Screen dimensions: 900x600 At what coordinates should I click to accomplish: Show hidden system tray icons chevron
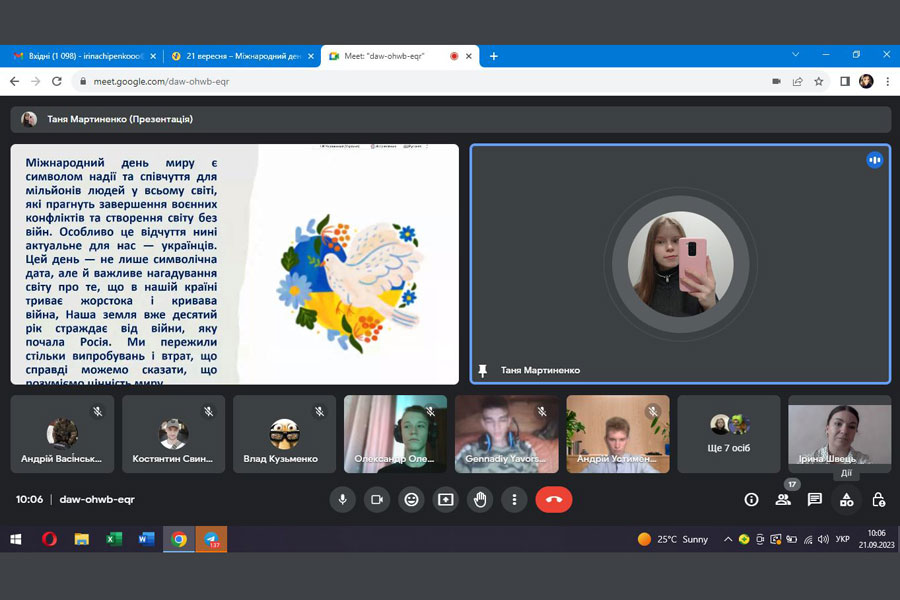(x=728, y=539)
